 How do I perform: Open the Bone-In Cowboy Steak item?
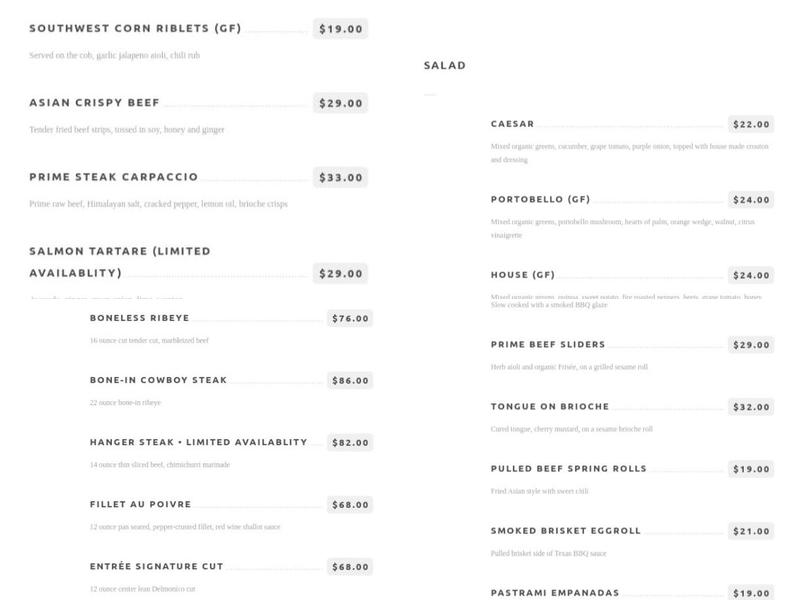coord(158,380)
